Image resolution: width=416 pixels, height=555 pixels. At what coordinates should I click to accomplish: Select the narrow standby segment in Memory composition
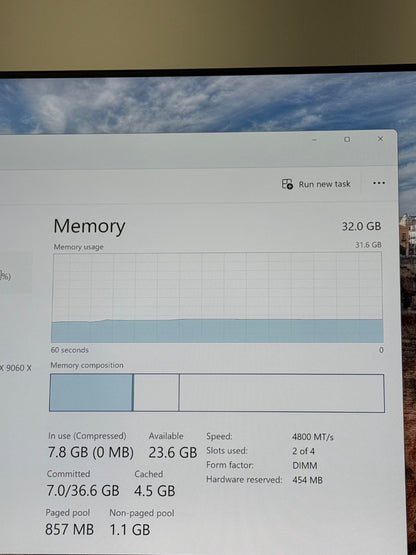tap(156, 393)
